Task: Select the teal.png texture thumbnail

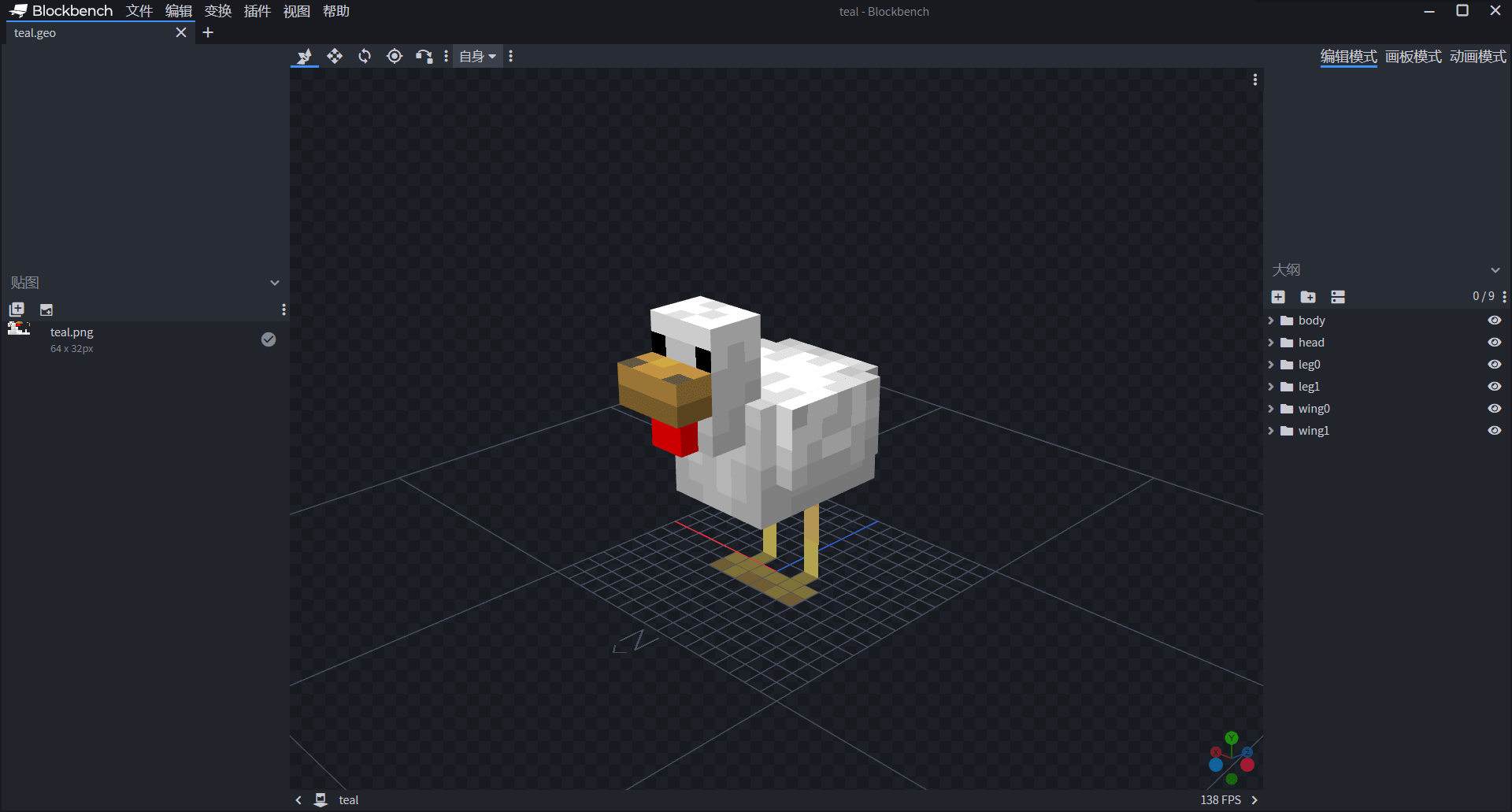Action: tap(19, 329)
